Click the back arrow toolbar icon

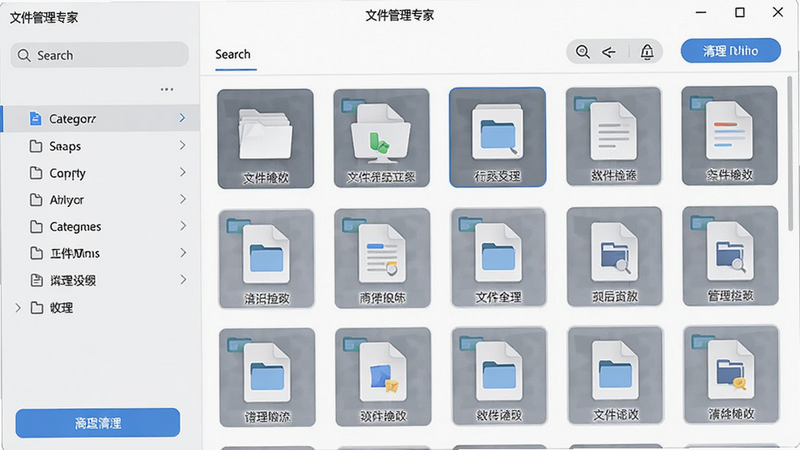click(x=608, y=52)
